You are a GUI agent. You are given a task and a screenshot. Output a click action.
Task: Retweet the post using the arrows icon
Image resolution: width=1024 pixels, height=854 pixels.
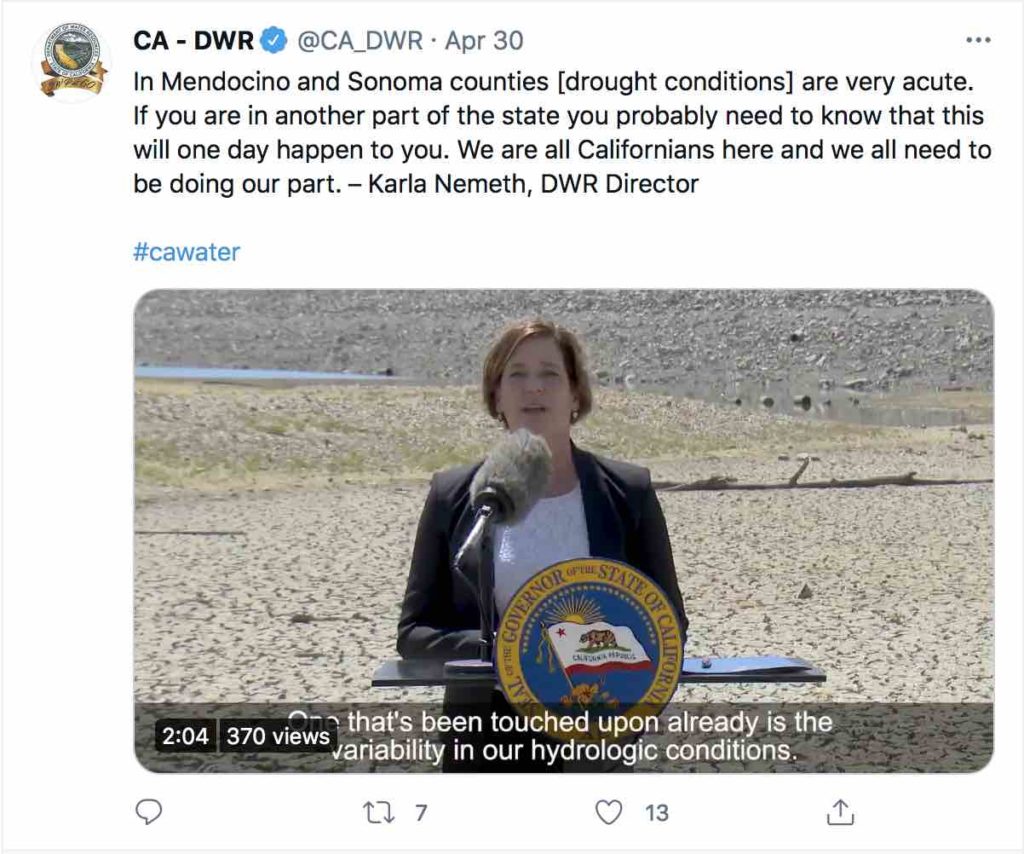379,812
